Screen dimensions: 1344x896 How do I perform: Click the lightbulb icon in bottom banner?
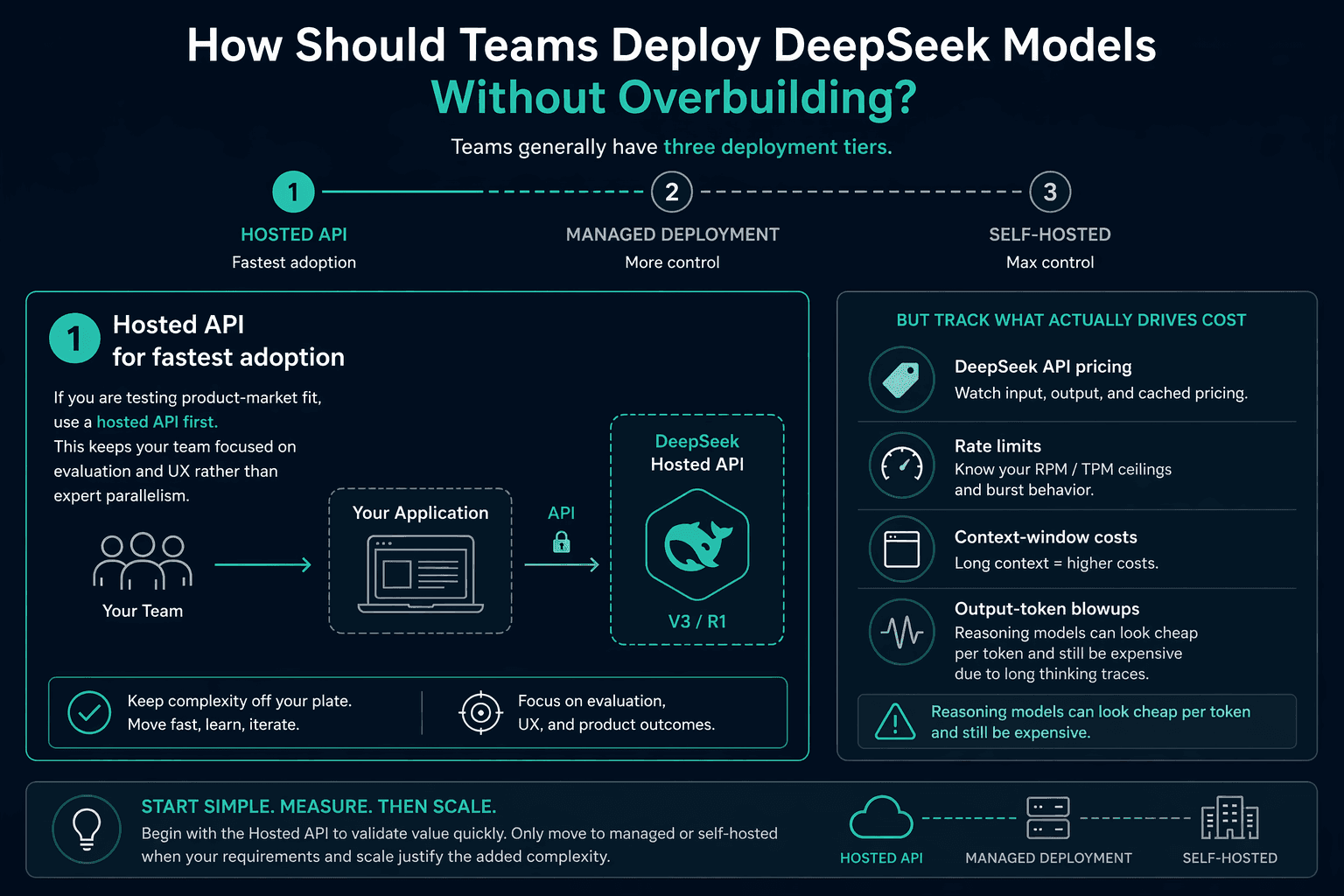coord(87,829)
